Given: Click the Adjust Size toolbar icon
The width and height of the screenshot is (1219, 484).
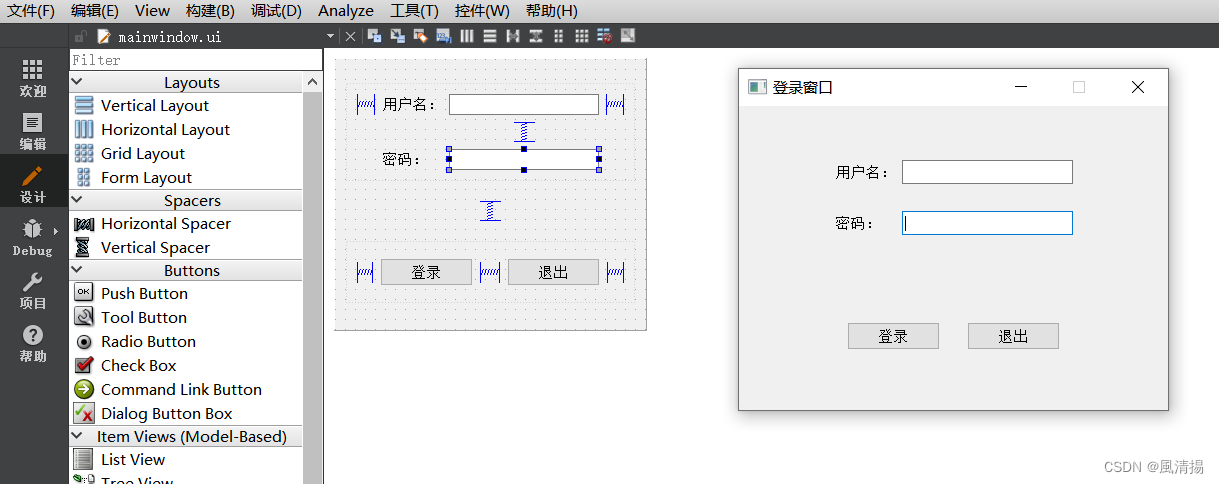Looking at the screenshot, I should (x=628, y=36).
